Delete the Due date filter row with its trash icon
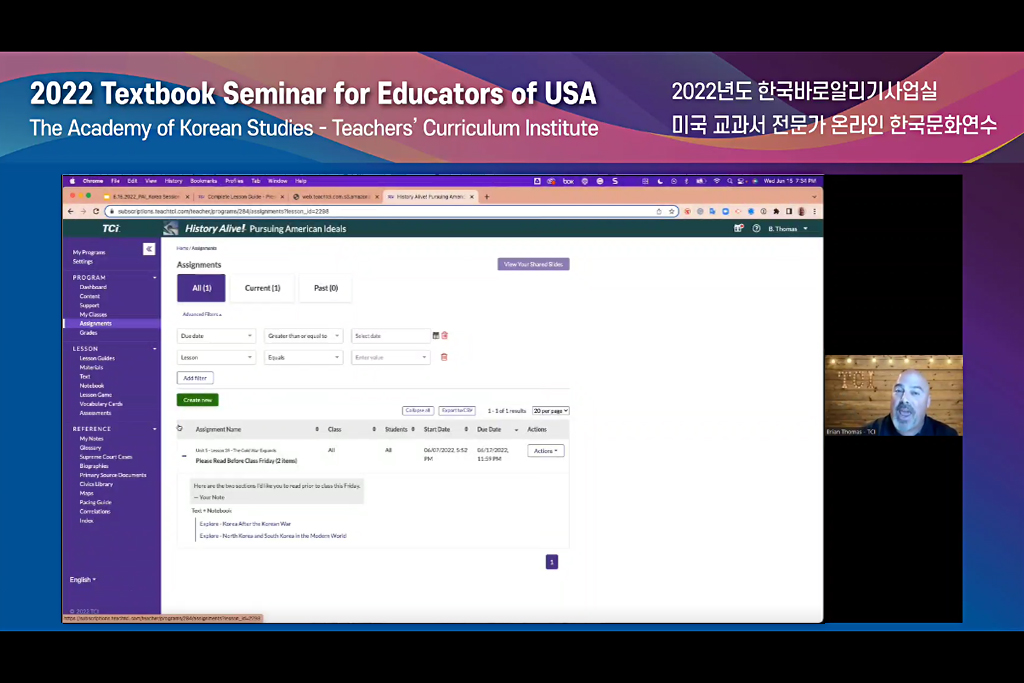Viewport: 1024px width, 683px height. 445,336
